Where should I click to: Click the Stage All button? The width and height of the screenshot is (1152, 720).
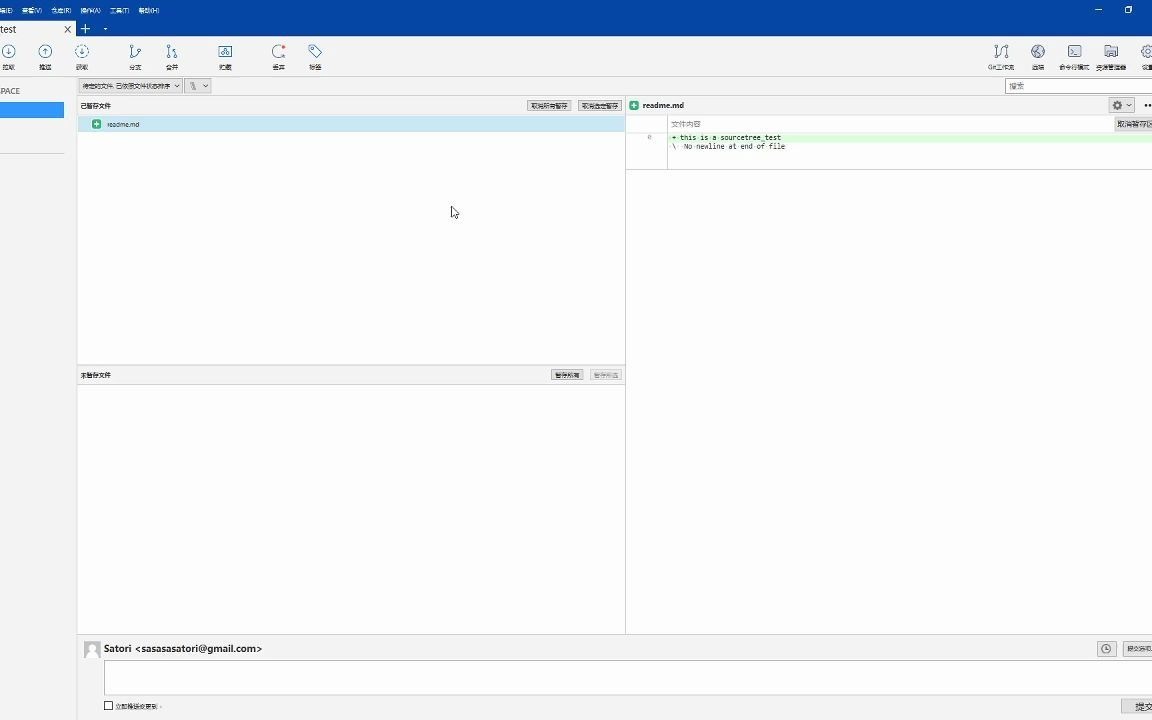566,375
